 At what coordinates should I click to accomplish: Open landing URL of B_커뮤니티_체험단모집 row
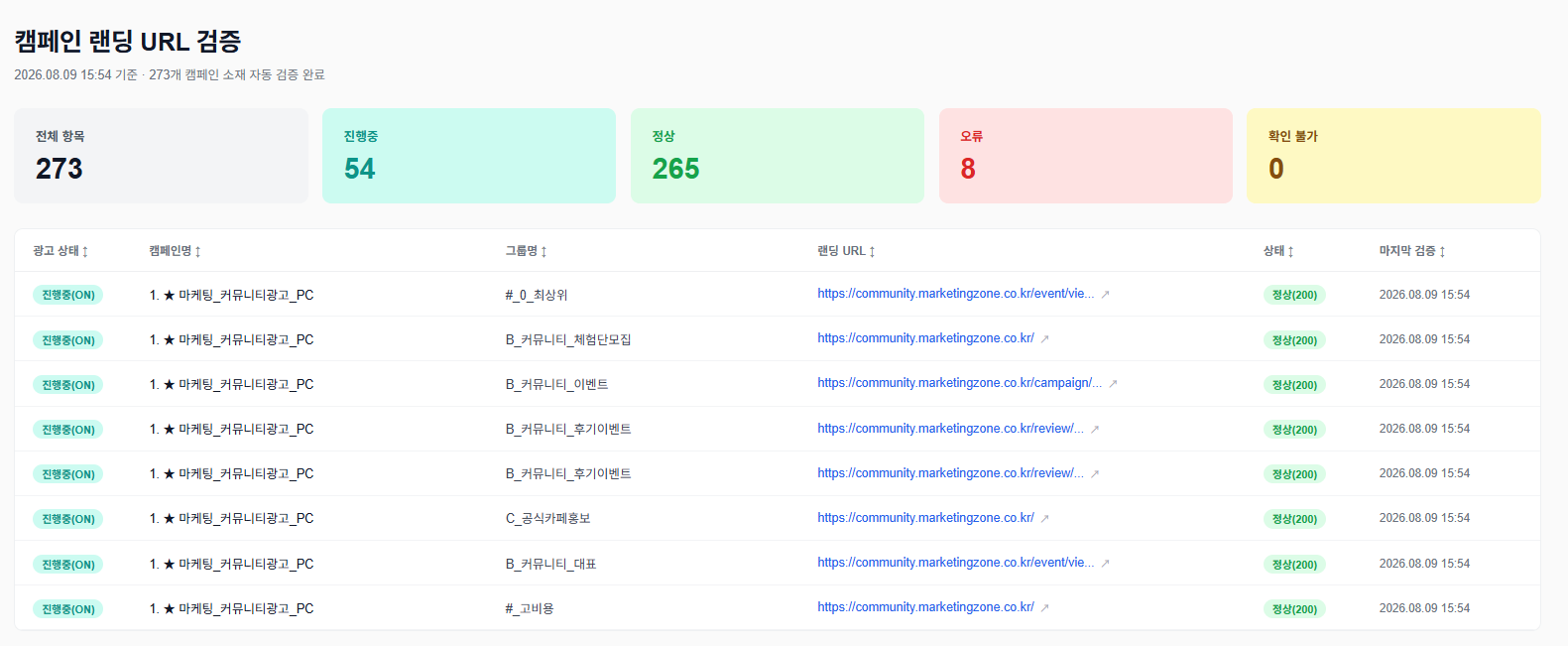coord(925,338)
